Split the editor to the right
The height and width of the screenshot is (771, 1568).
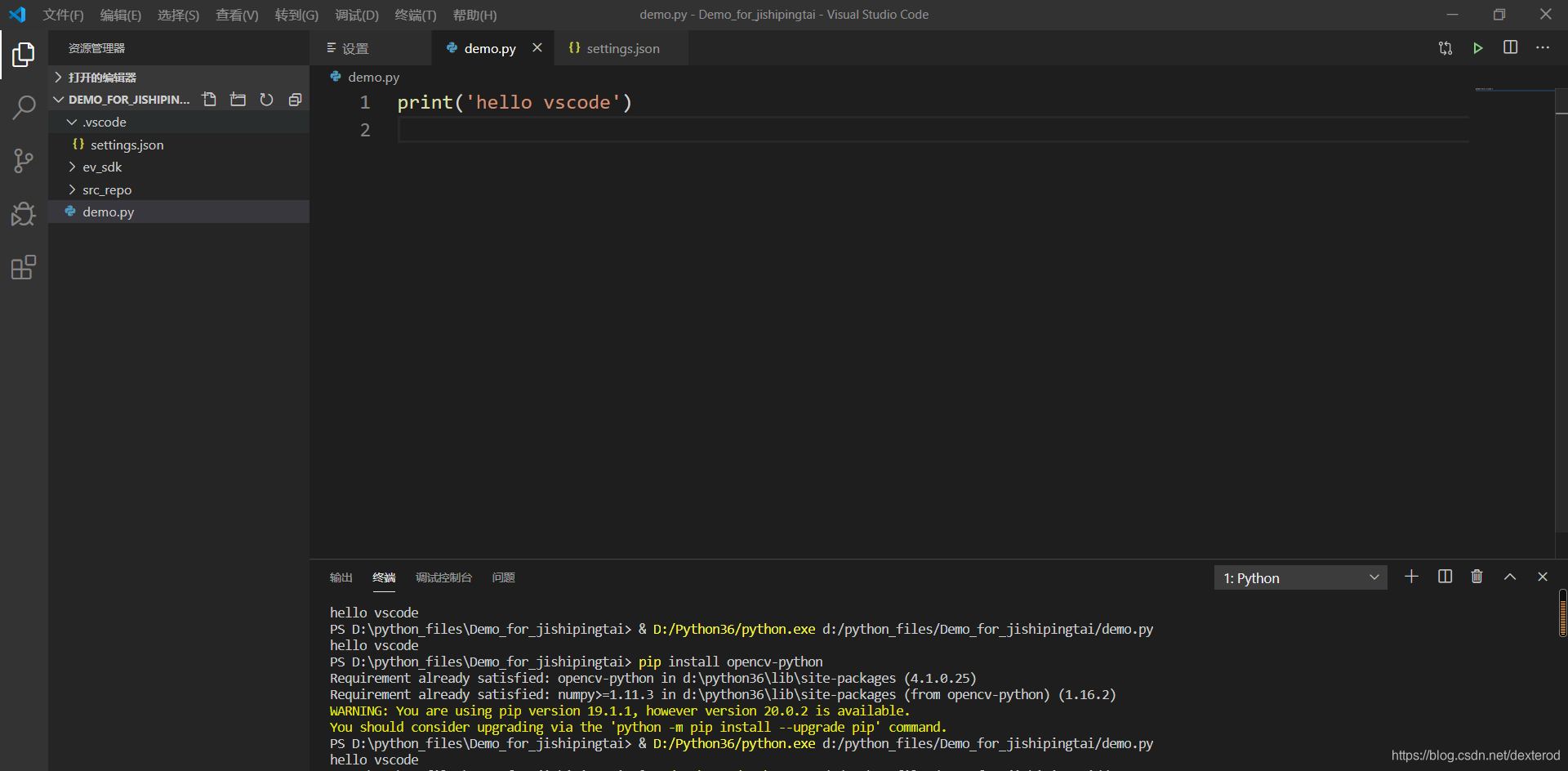click(1511, 47)
